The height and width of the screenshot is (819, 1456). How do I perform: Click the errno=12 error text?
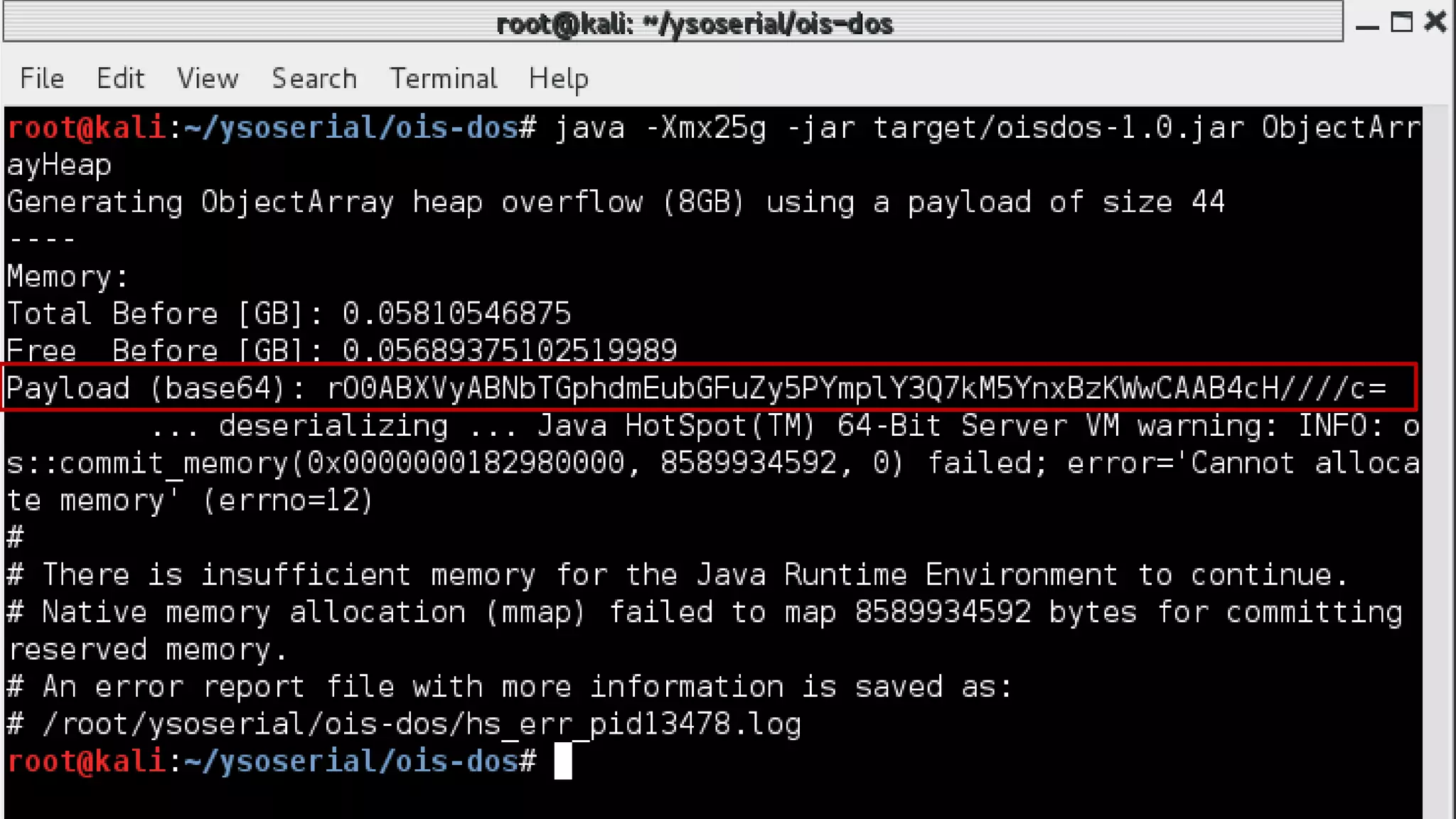(287, 500)
